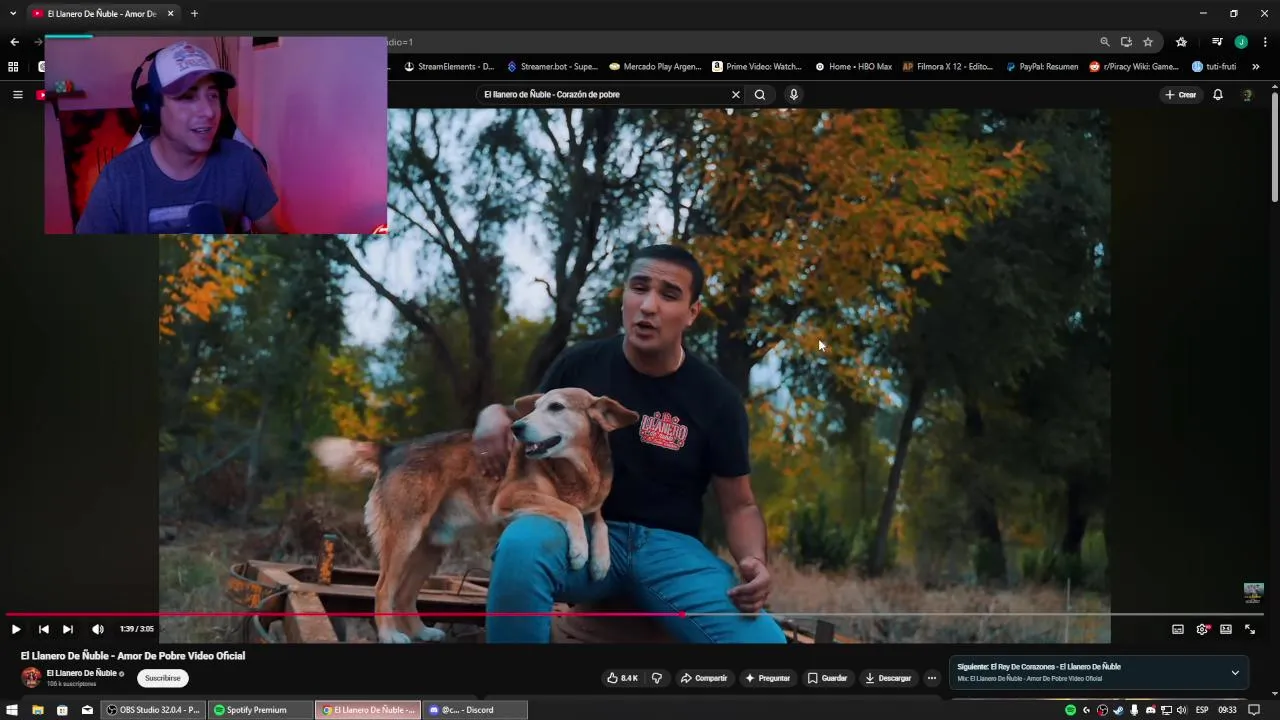This screenshot has height=720, width=1280.
Task: Select the El Llanero De Ñuble browser tab
Action: pos(102,14)
